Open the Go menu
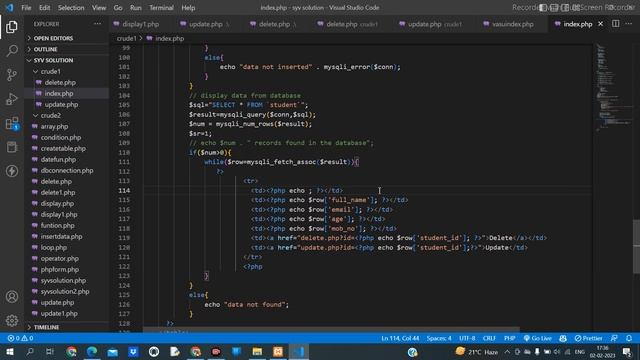640x360 pixels. pos(118,8)
